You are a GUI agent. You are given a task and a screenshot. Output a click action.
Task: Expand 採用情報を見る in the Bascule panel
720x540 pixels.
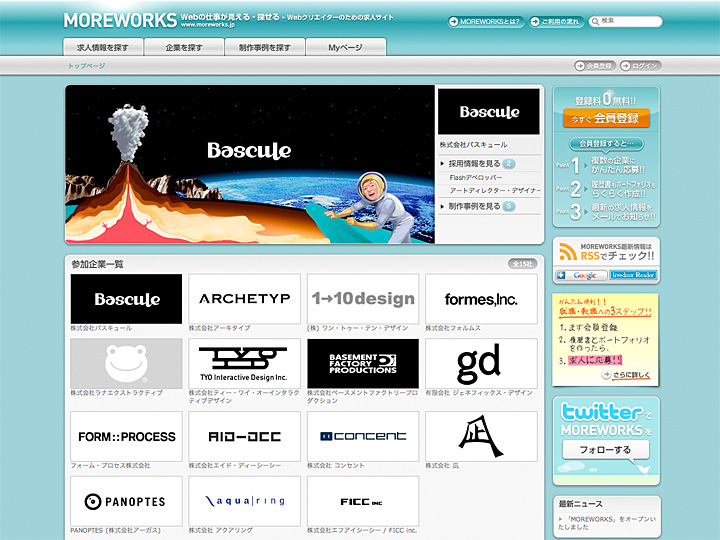(477, 163)
